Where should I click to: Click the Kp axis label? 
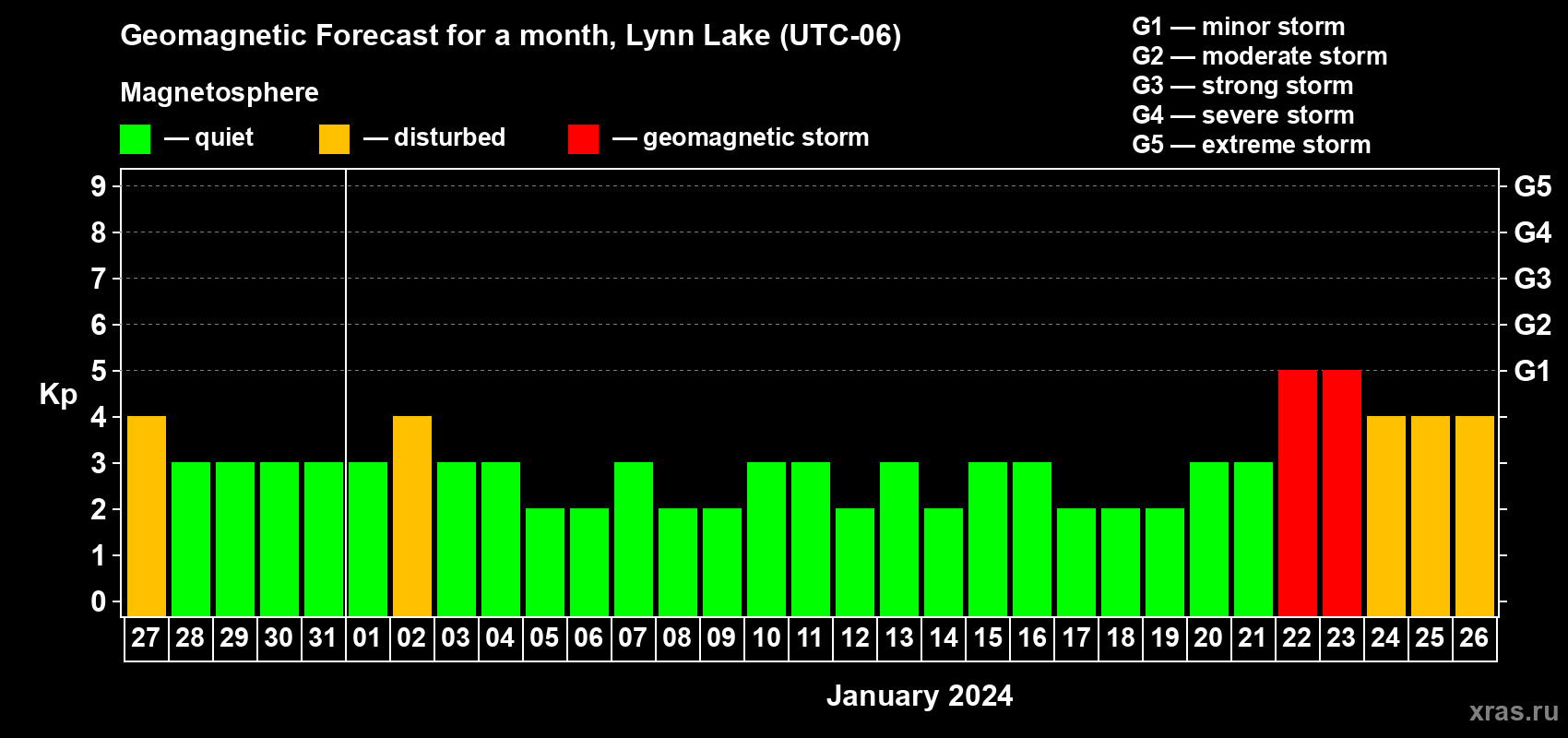click(x=58, y=395)
